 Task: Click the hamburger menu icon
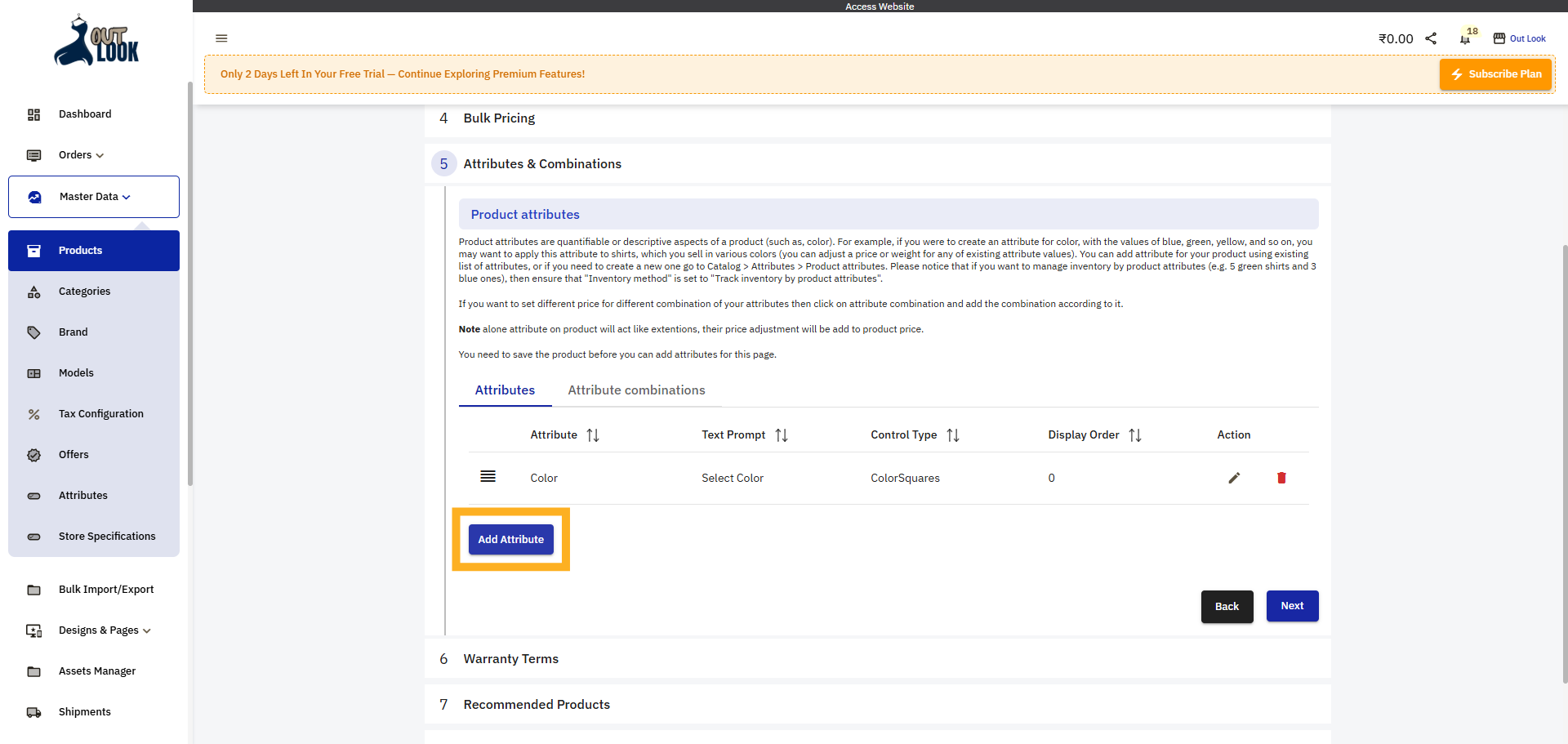221,38
